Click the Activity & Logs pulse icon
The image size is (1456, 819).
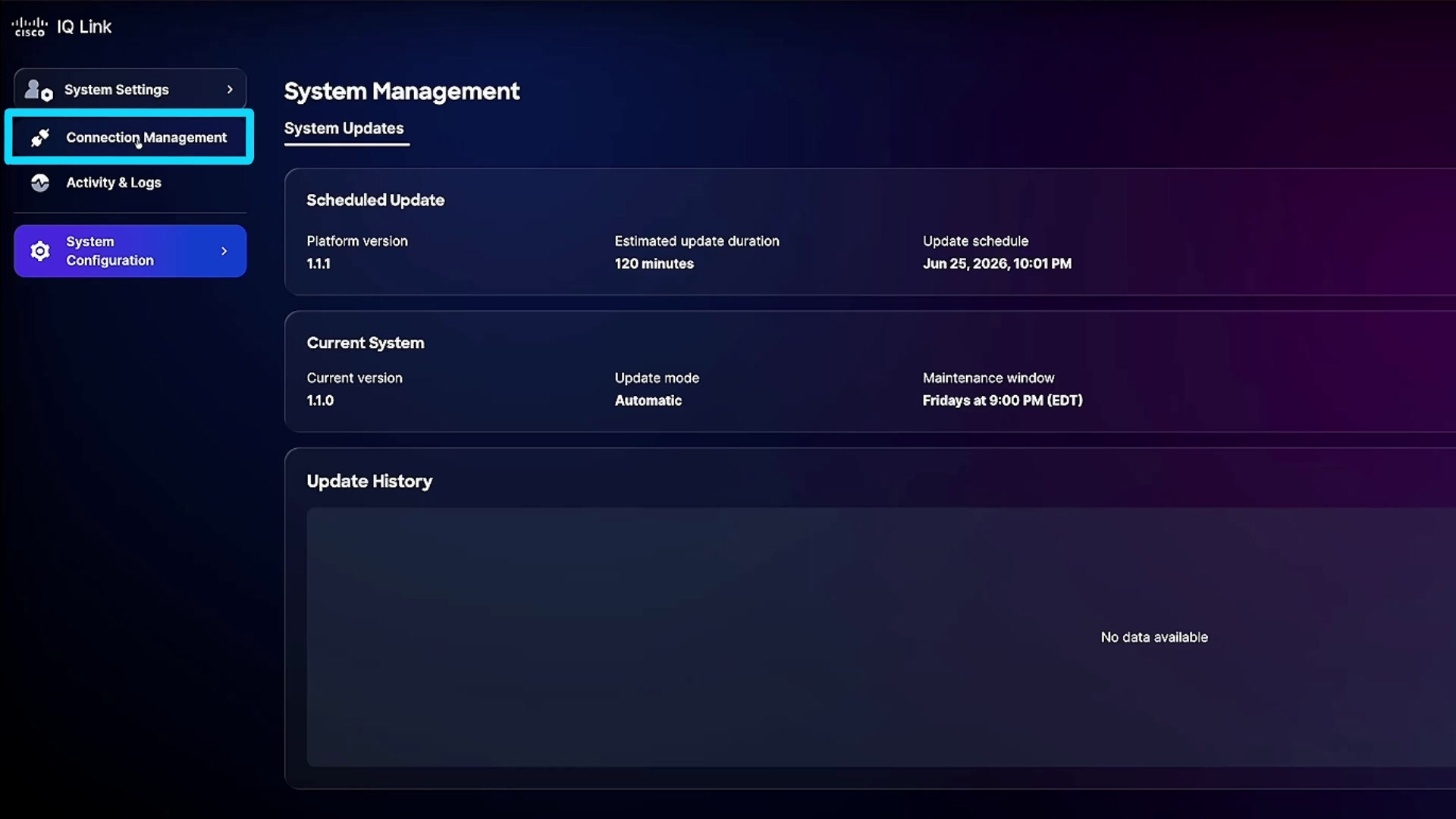40,183
